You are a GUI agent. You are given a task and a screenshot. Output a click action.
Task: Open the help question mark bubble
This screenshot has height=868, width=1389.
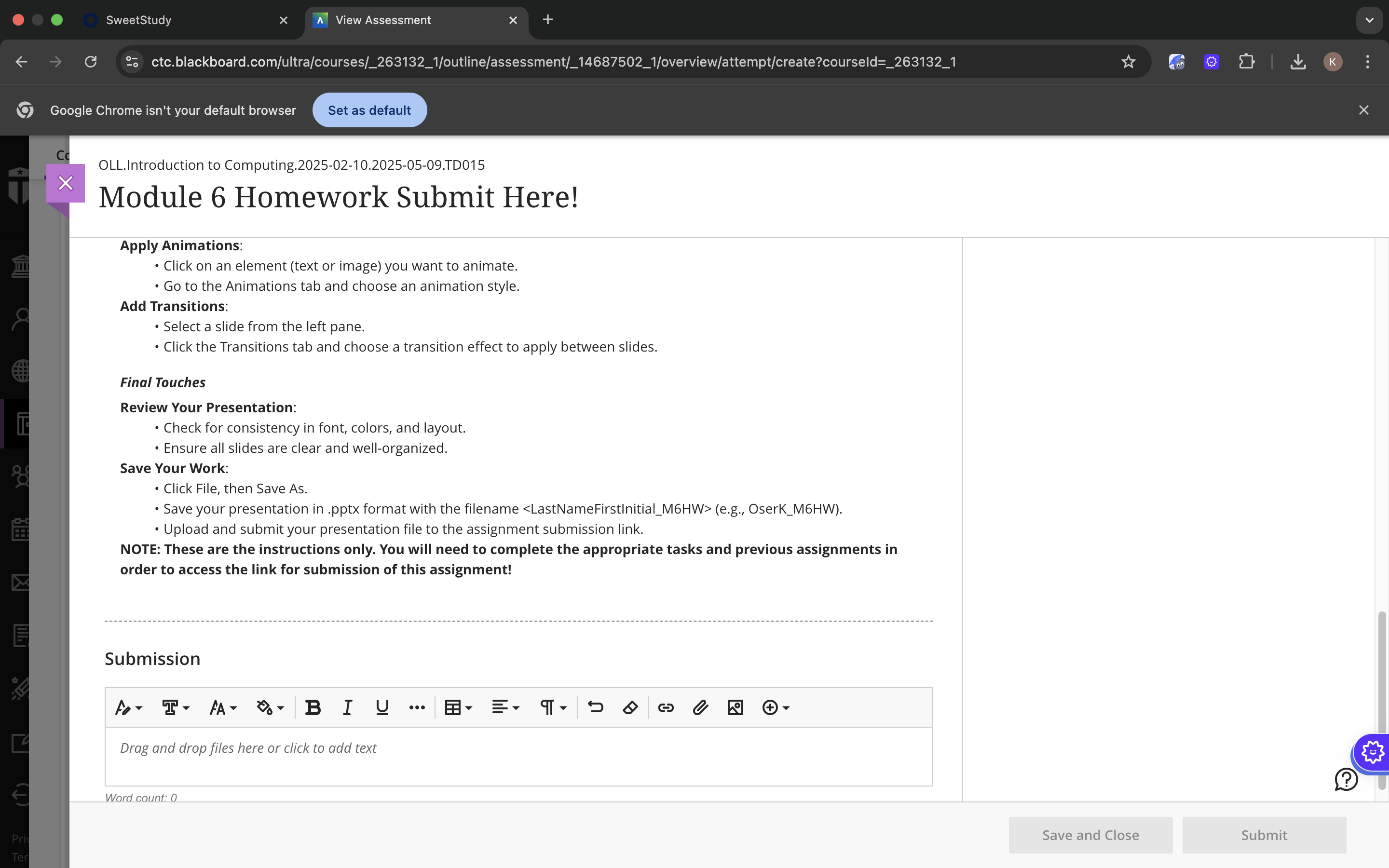(x=1346, y=780)
